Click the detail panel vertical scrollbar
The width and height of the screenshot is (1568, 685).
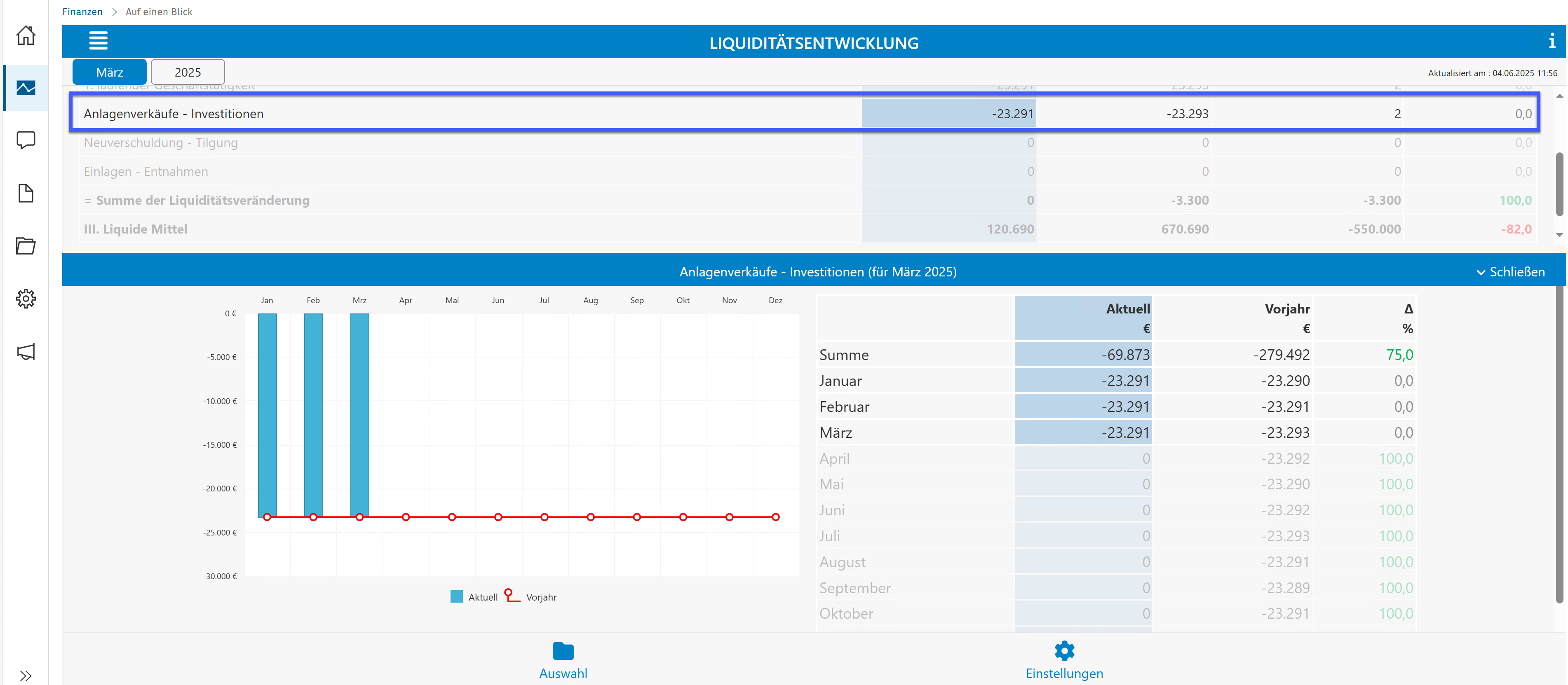click(1559, 444)
